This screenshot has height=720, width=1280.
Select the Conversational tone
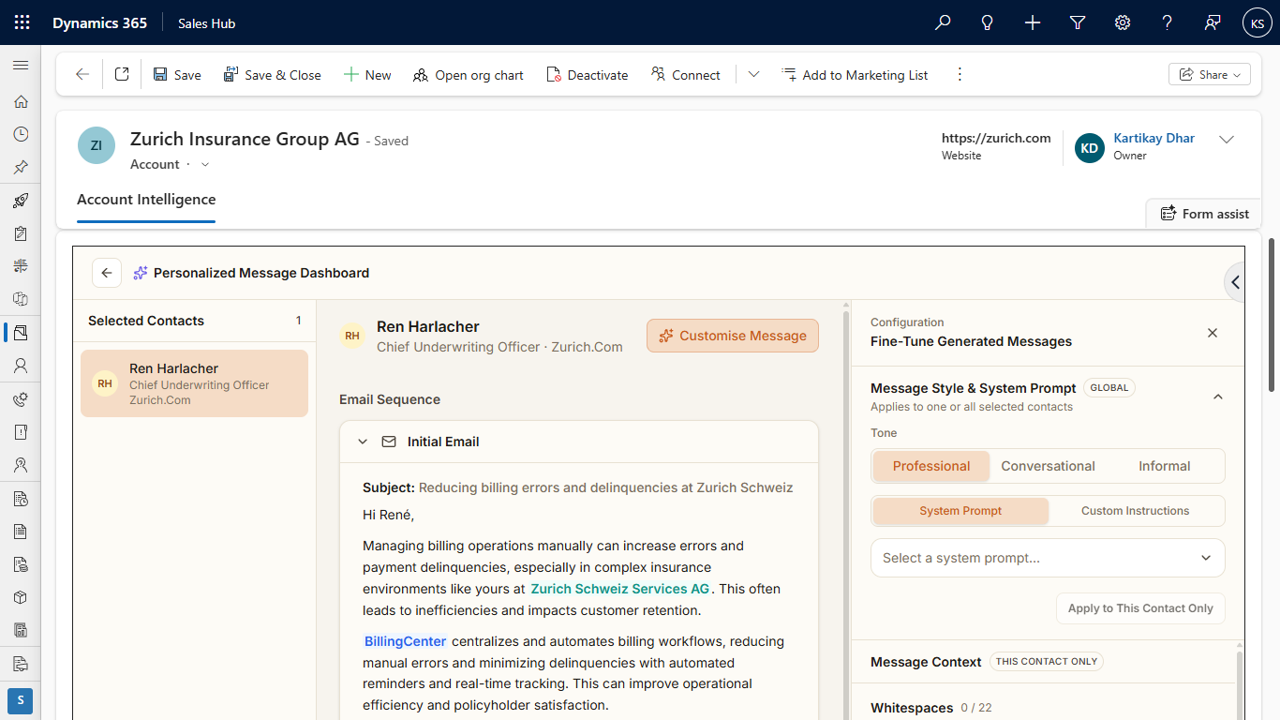pyautogui.click(x=1048, y=466)
